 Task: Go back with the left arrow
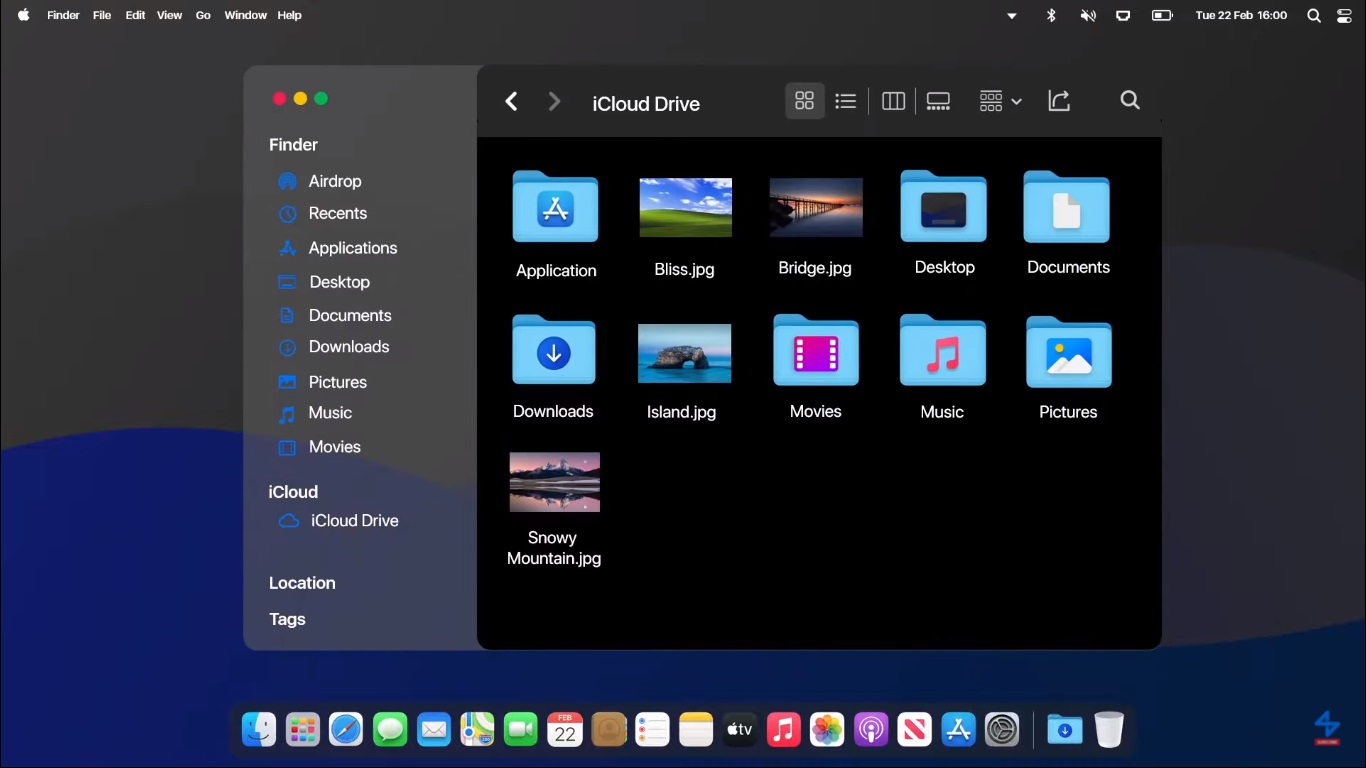(511, 102)
